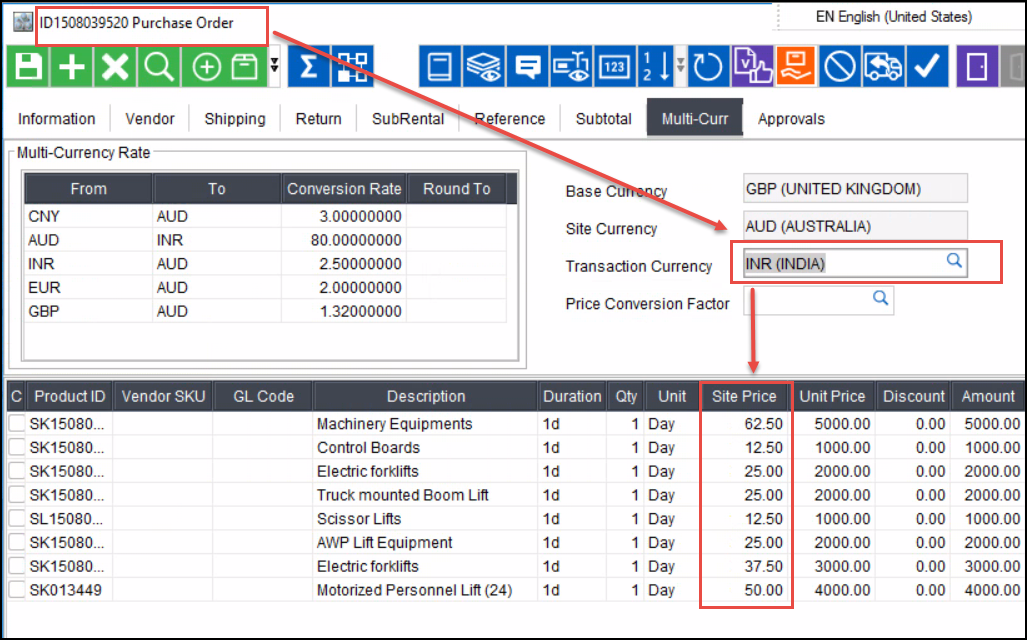Click the blue Refresh circular arrow icon
1027x640 pixels.
tap(708, 67)
